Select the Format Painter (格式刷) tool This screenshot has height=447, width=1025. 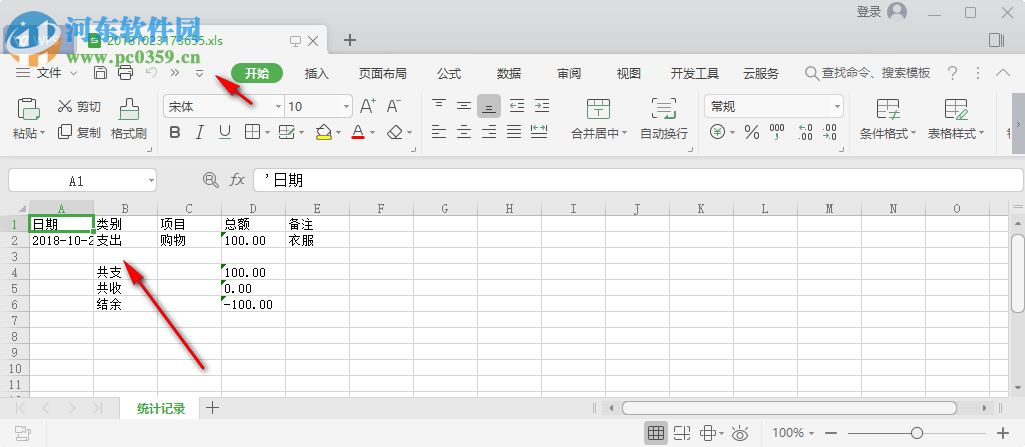129,119
